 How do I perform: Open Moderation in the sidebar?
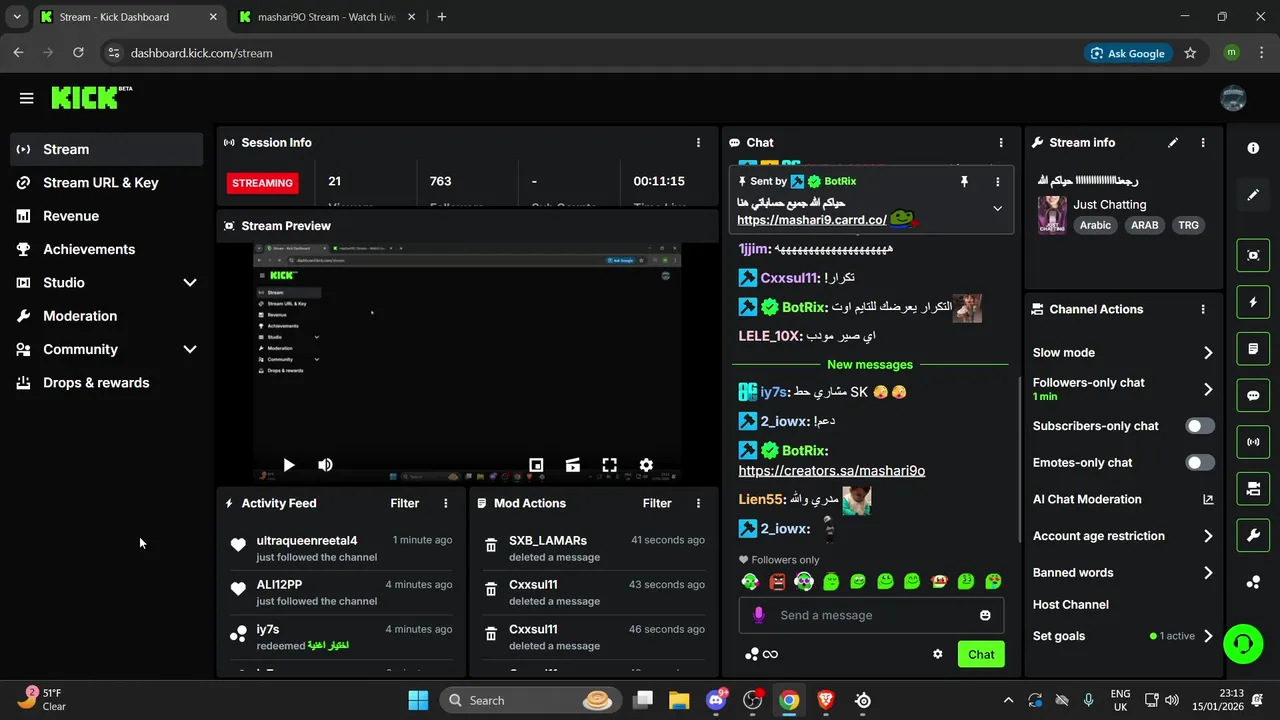tap(108, 316)
